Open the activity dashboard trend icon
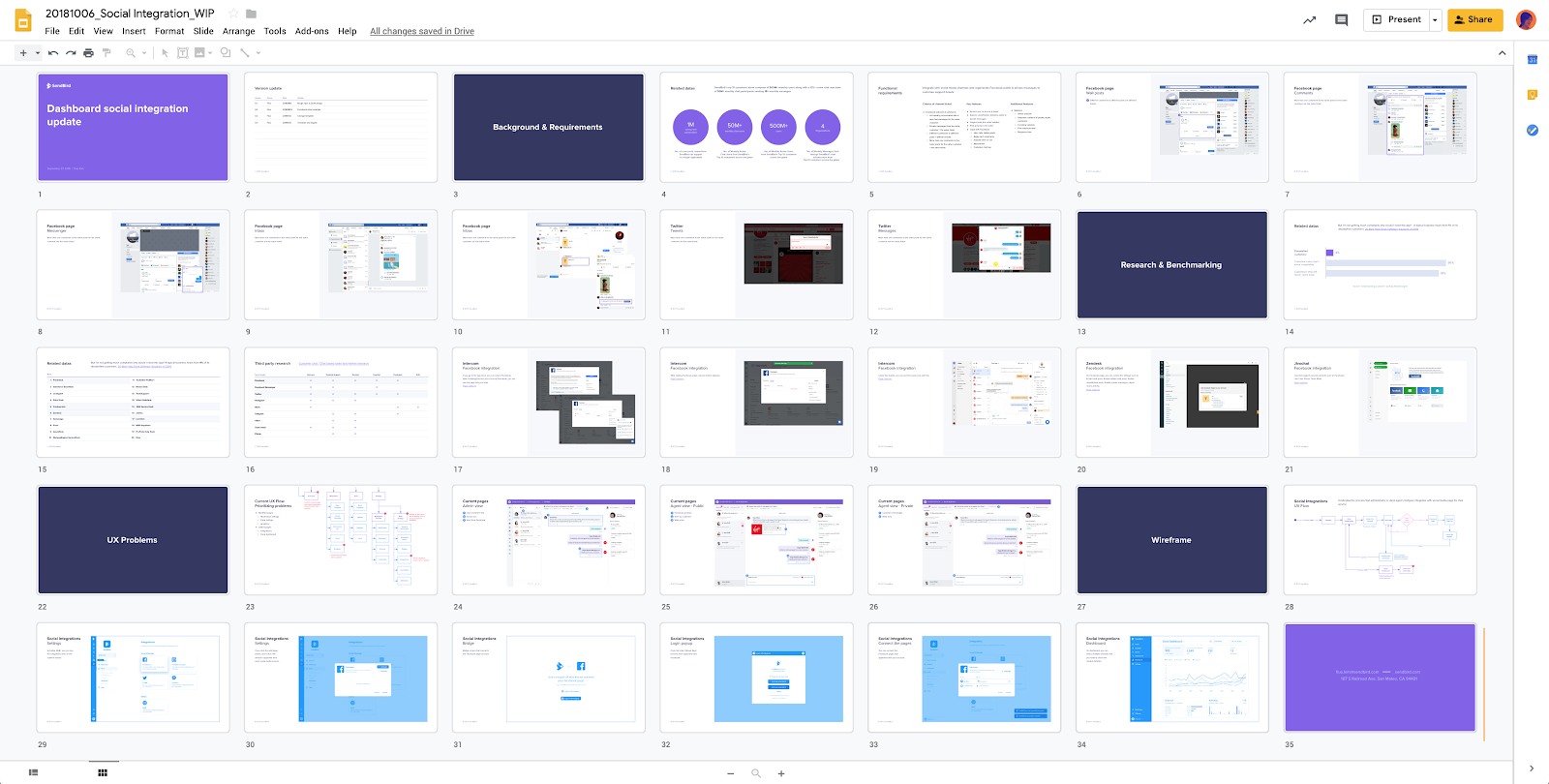1549x784 pixels. (1310, 19)
